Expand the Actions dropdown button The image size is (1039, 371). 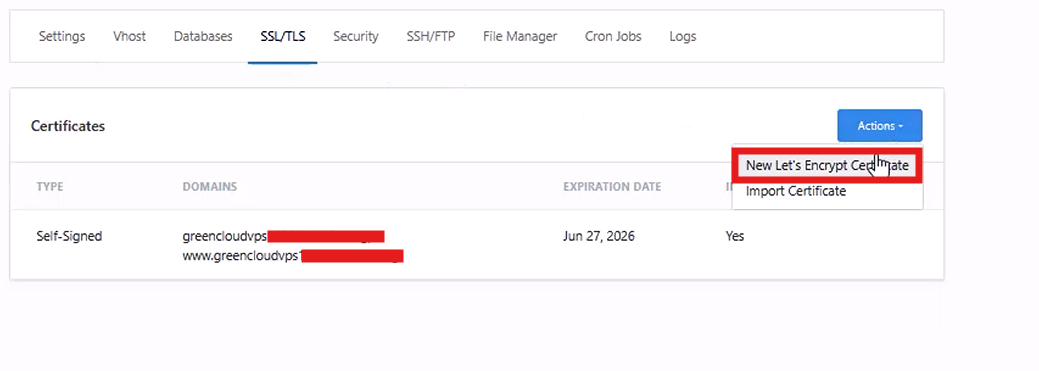tap(880, 126)
